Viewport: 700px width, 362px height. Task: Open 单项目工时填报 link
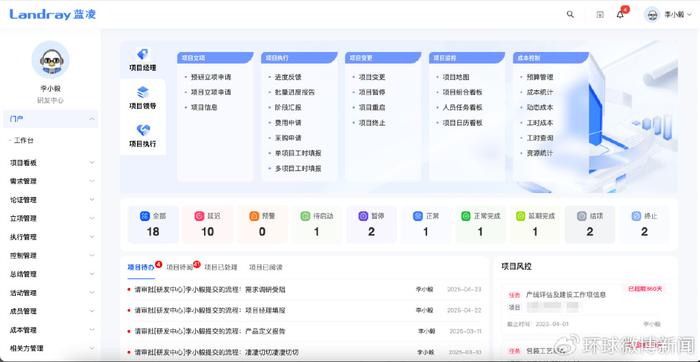298,153
